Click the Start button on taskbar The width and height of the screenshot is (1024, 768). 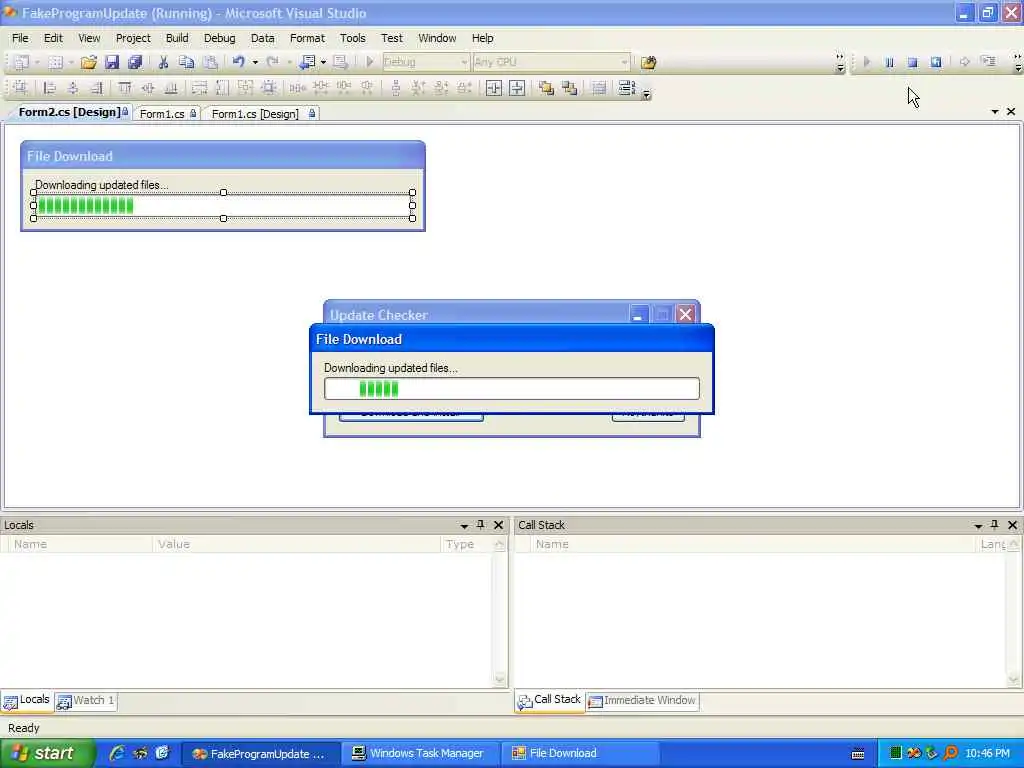pyautogui.click(x=47, y=753)
